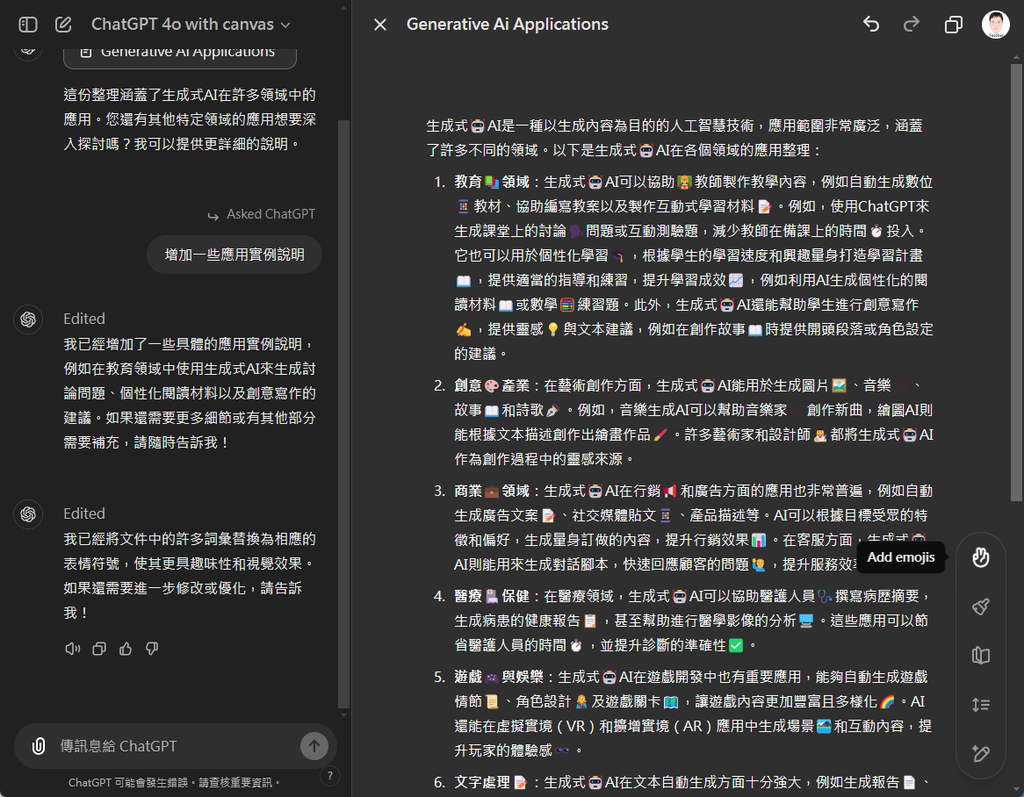Click the Generative Ai Applications title
The width and height of the screenshot is (1024, 797).
point(507,24)
